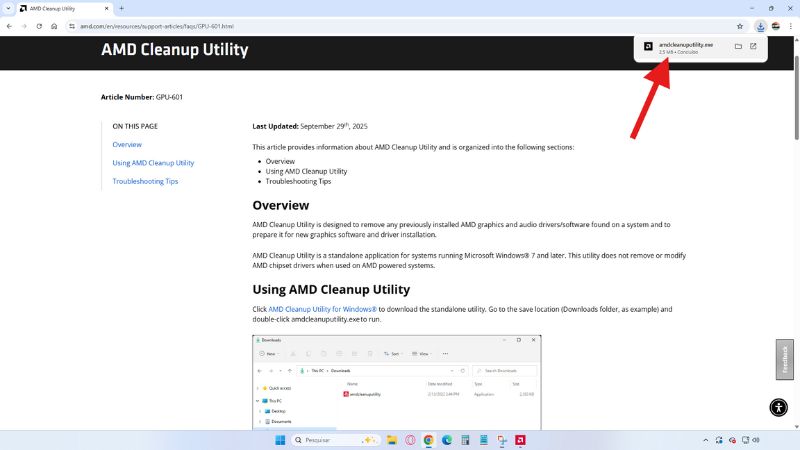Open Chrome three-dot menu

coord(790,26)
